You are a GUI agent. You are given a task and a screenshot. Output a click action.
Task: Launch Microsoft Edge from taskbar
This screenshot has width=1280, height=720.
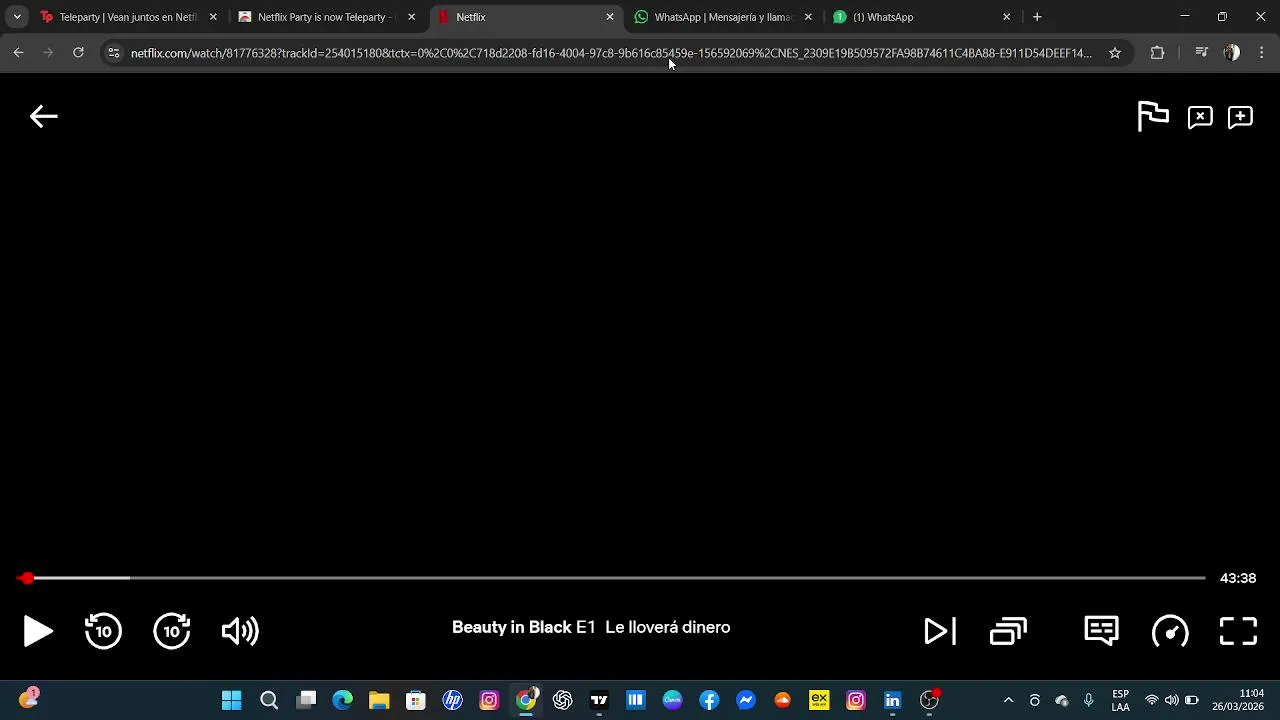click(343, 700)
